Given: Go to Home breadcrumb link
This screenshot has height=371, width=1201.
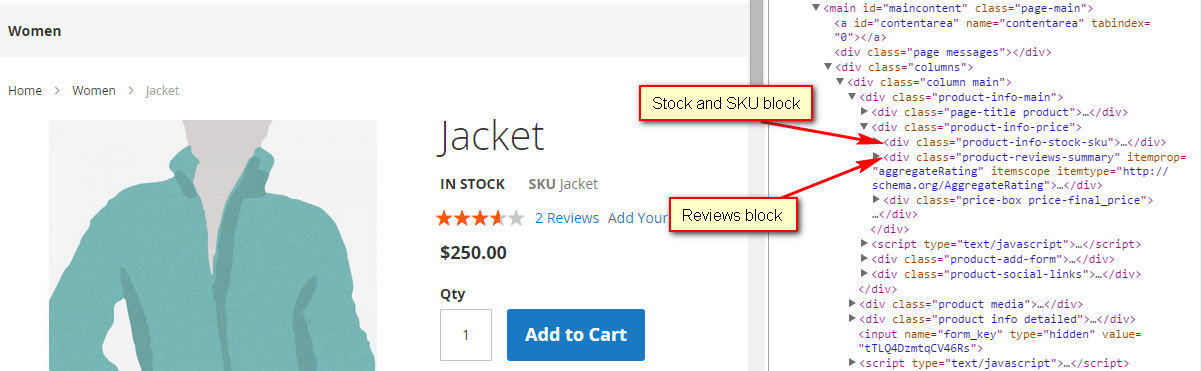Looking at the screenshot, I should [25, 90].
